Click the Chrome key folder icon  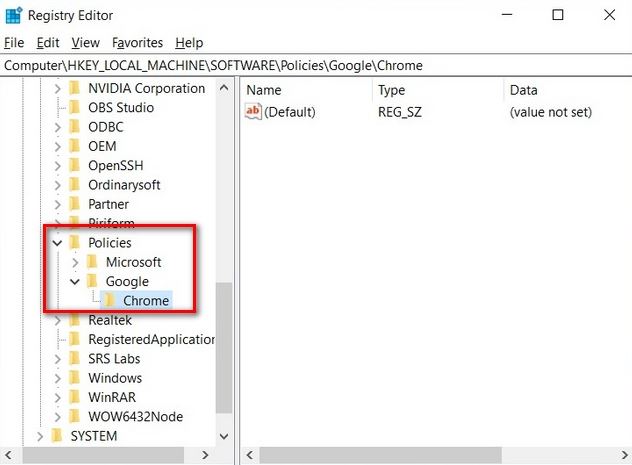pos(109,300)
